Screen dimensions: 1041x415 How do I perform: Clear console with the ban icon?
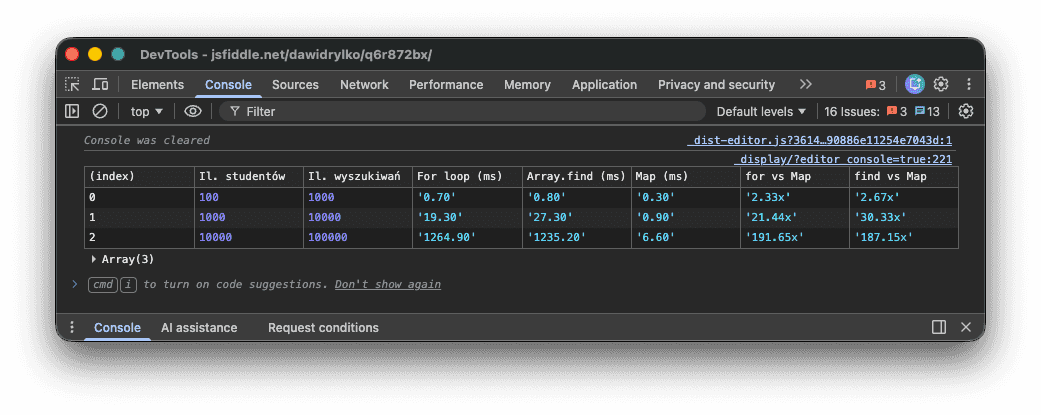tap(100, 112)
